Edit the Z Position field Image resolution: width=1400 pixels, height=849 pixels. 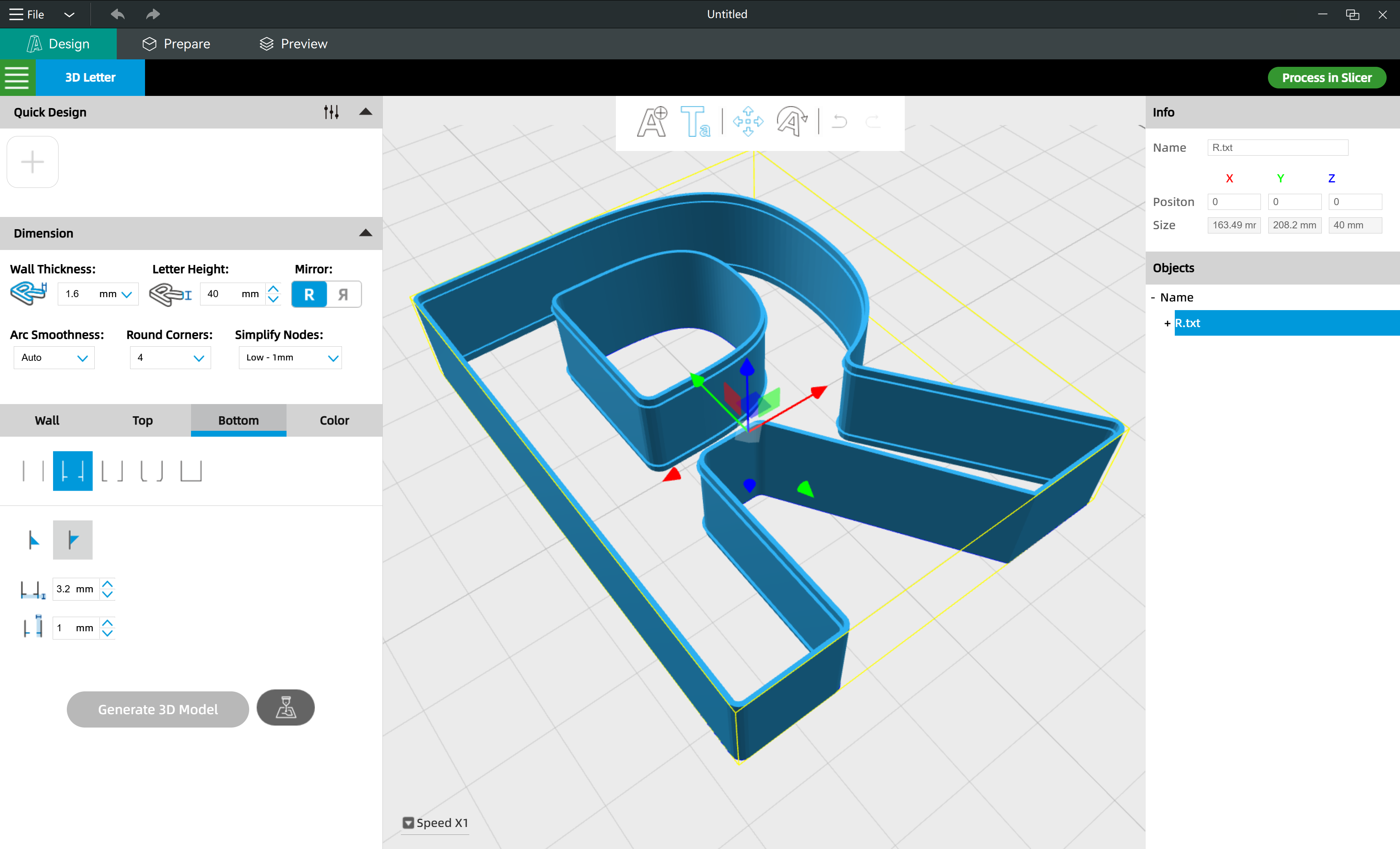1355,202
